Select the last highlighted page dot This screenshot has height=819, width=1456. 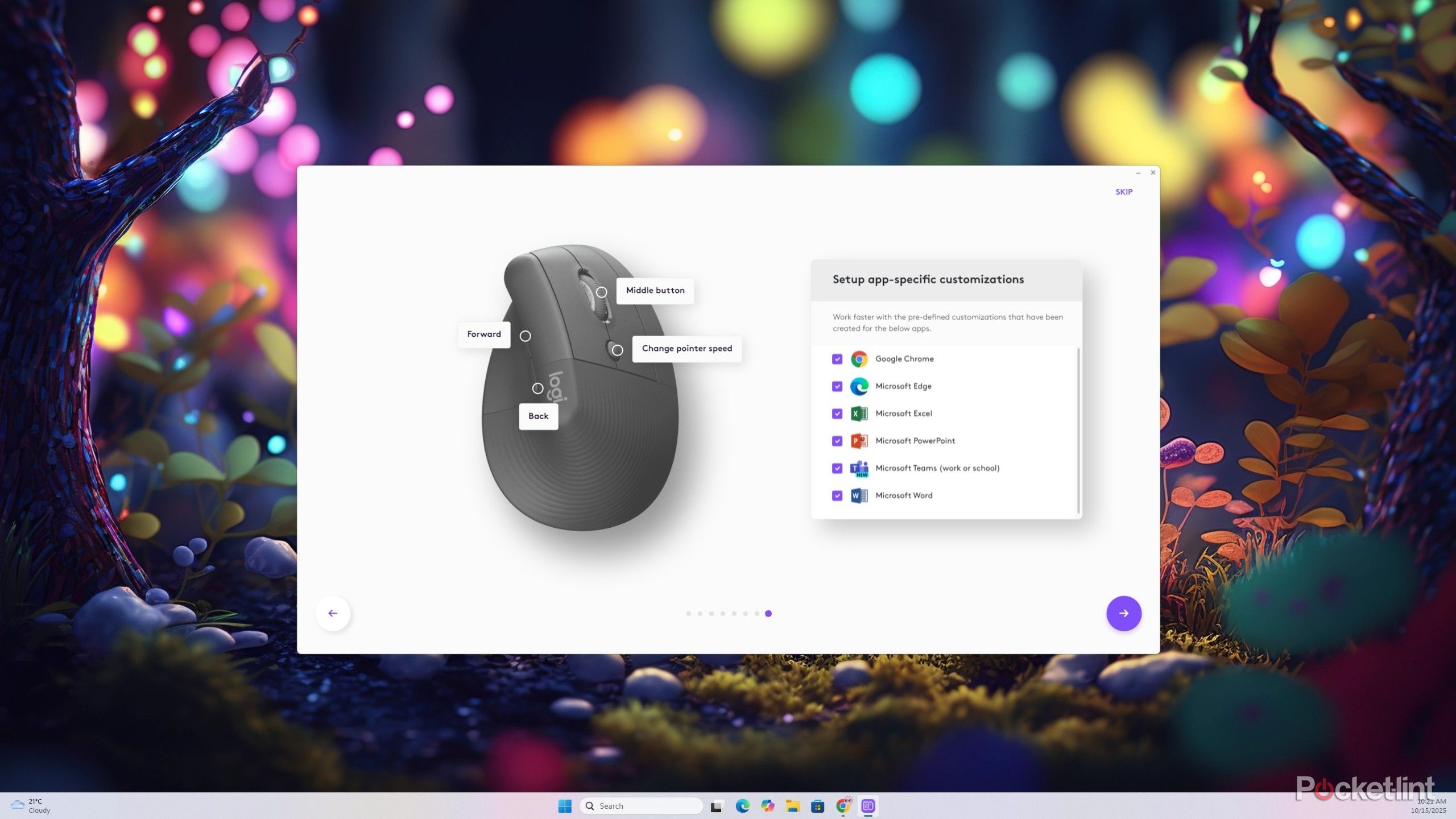click(768, 614)
